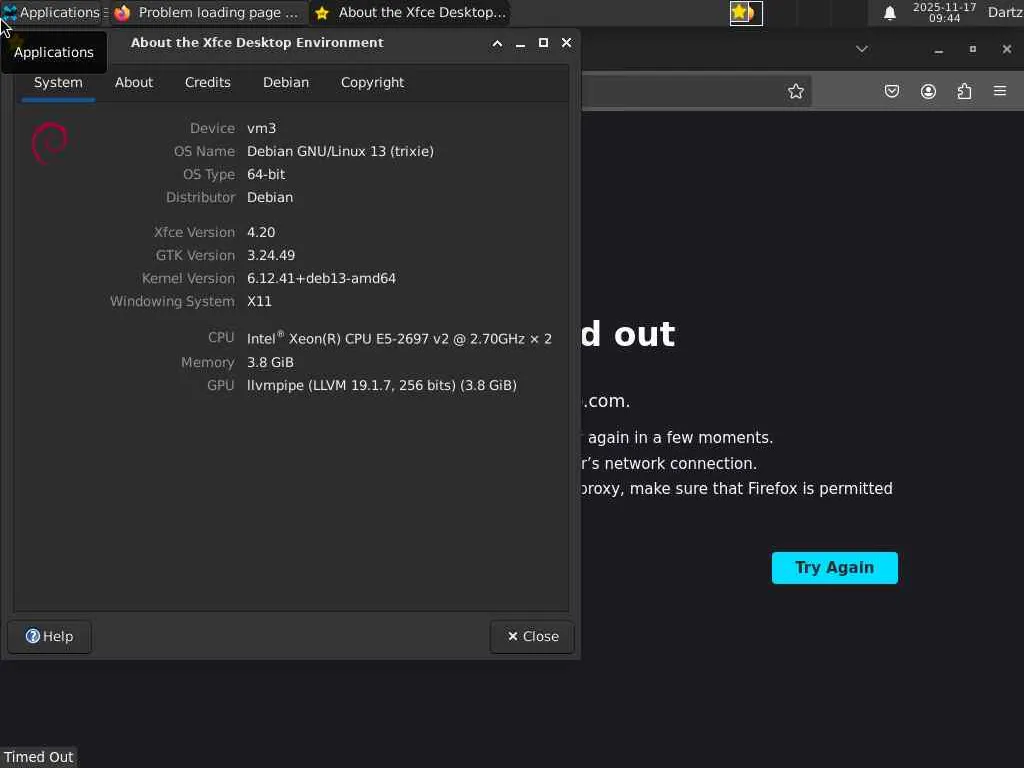Switch to the System tab
Screen dimensions: 1024x768
coord(58,83)
